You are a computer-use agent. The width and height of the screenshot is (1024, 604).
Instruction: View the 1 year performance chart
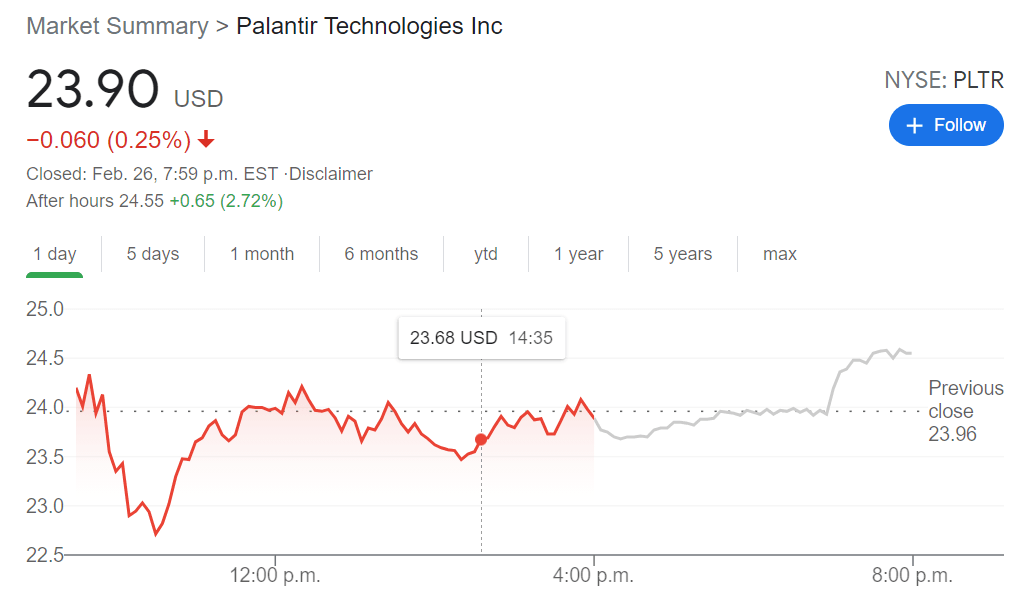pyautogui.click(x=578, y=254)
